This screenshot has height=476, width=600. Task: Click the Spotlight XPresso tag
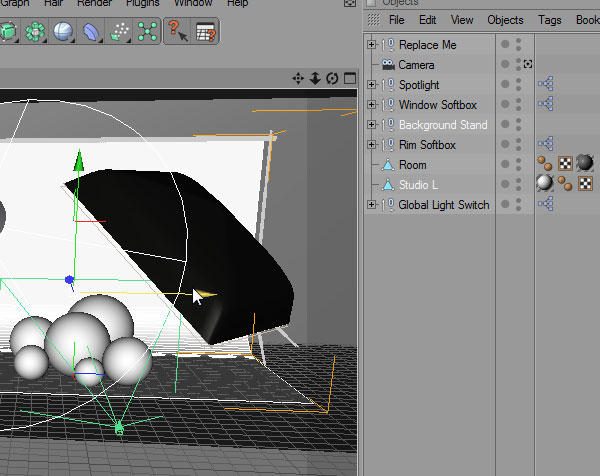[546, 84]
